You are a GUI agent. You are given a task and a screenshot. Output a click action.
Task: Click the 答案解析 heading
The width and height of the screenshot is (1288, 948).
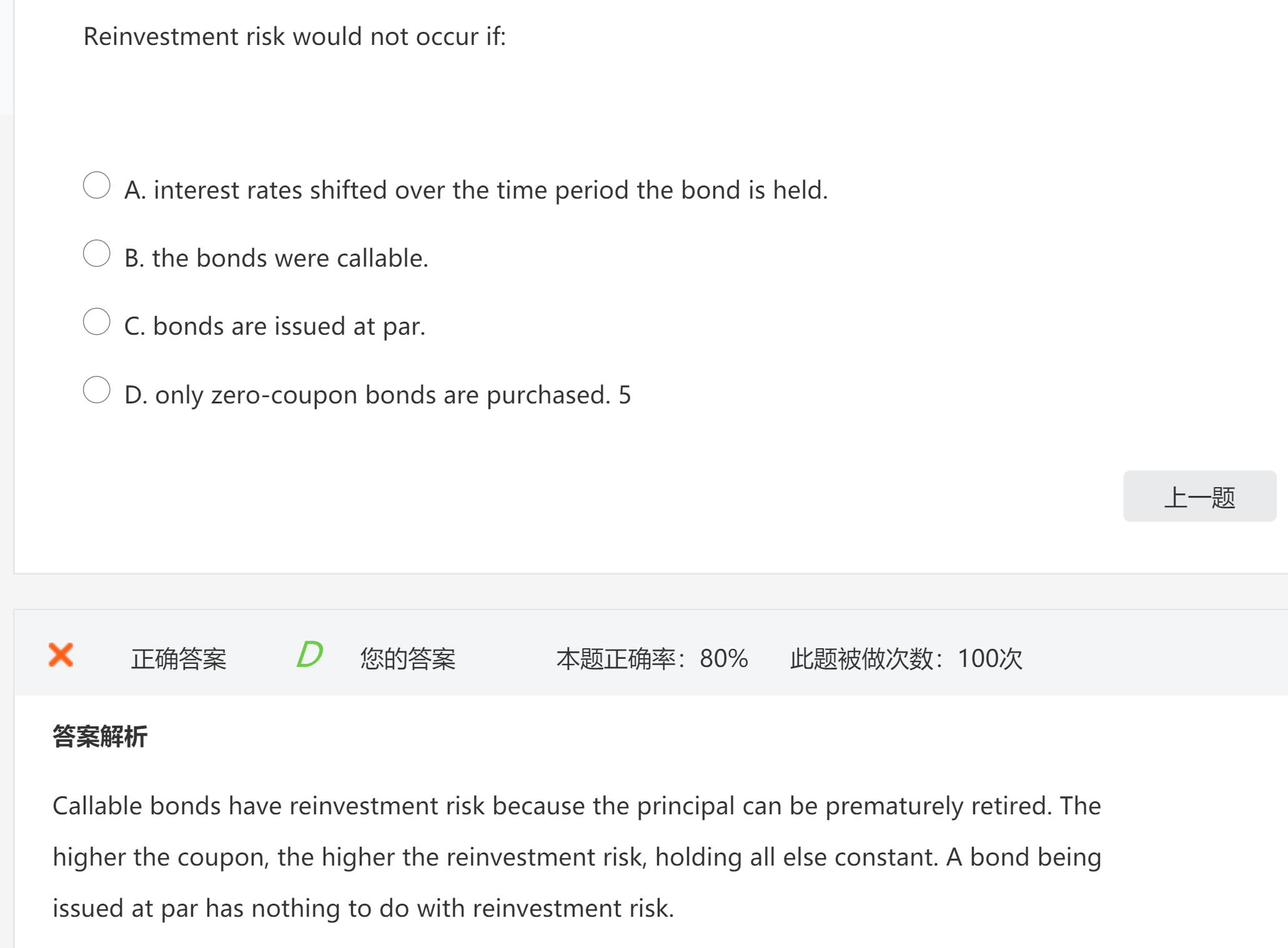tap(100, 736)
